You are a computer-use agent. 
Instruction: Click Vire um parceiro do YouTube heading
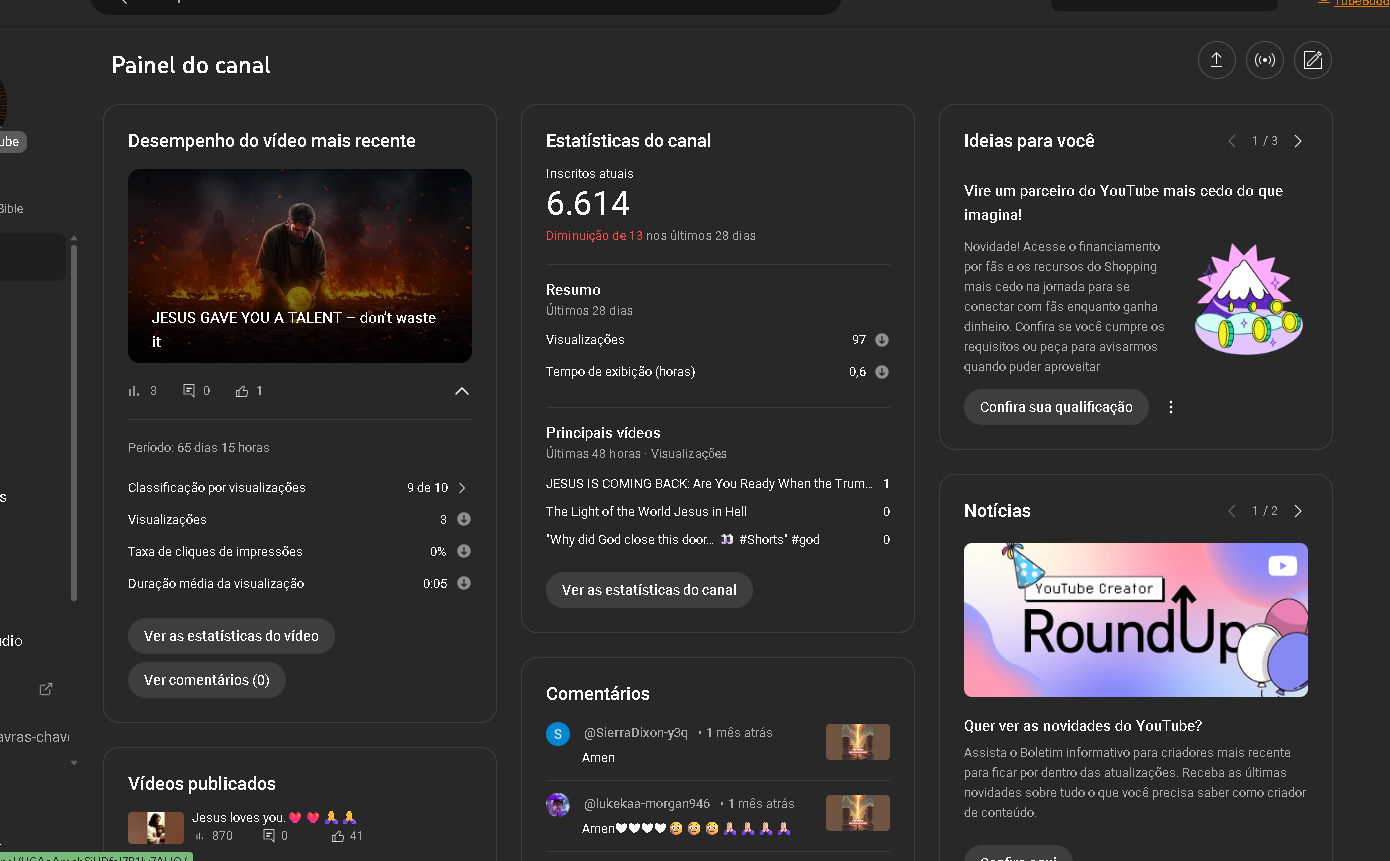1123,203
